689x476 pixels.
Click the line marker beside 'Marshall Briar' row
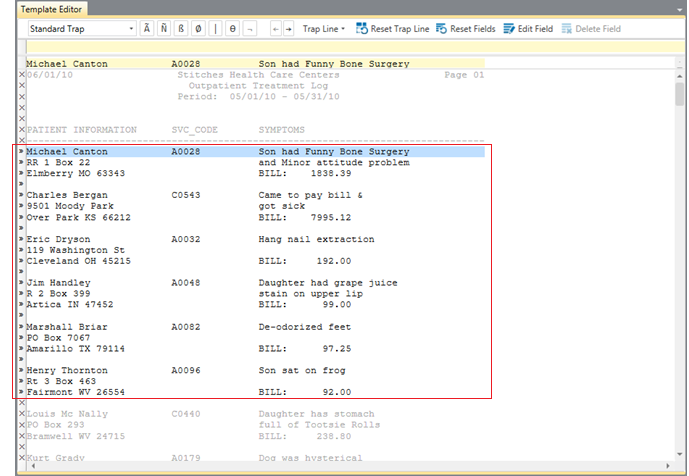[x=21, y=327]
